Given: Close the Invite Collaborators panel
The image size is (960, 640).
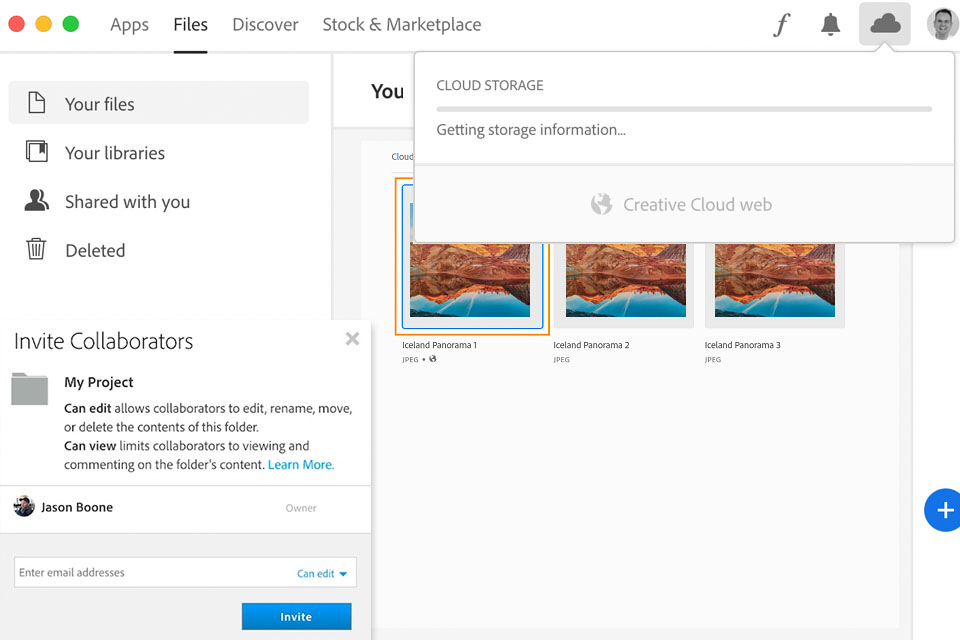Looking at the screenshot, I should coord(352,339).
